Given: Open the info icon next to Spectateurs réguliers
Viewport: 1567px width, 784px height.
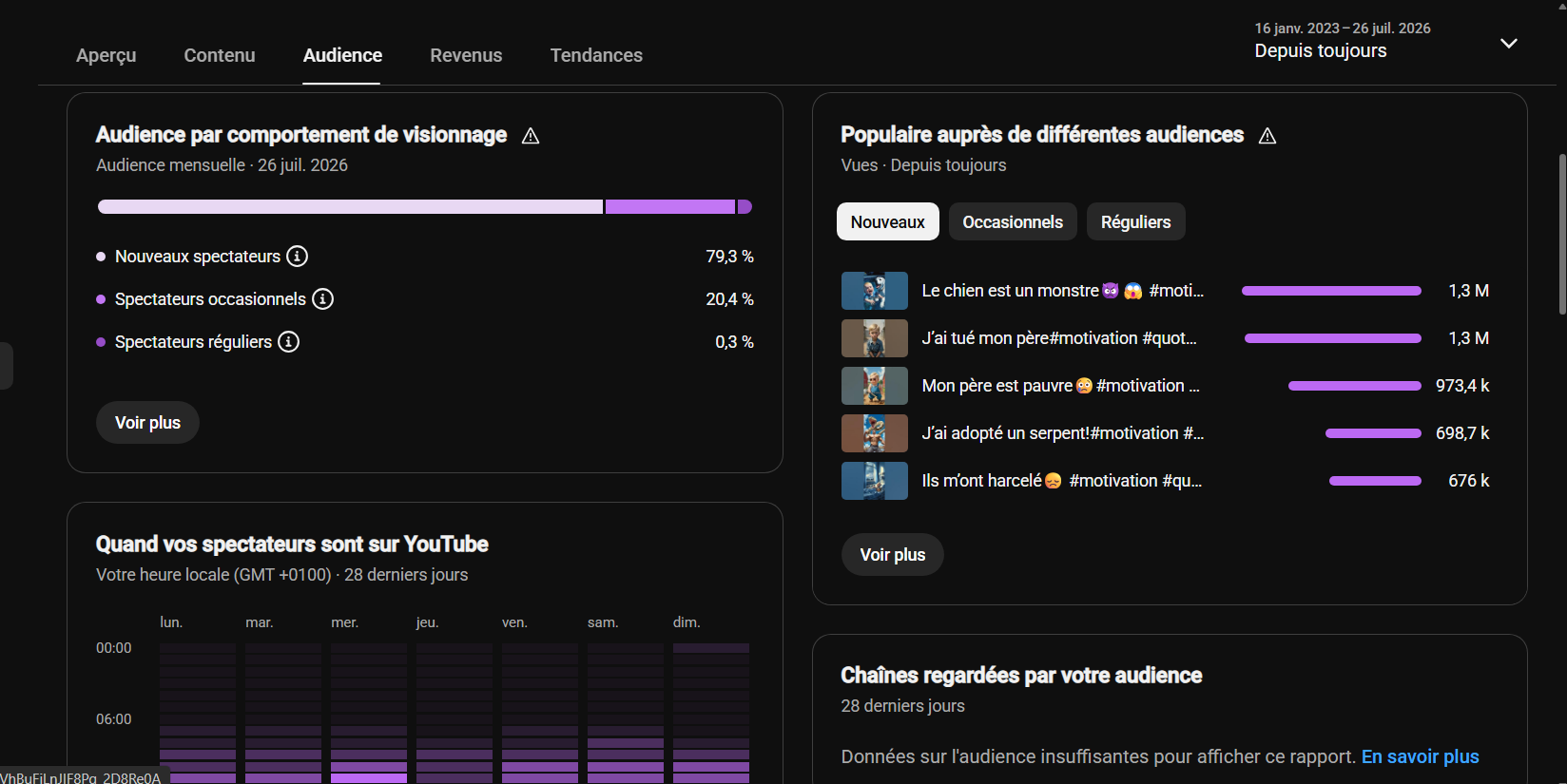Looking at the screenshot, I should click(x=289, y=342).
